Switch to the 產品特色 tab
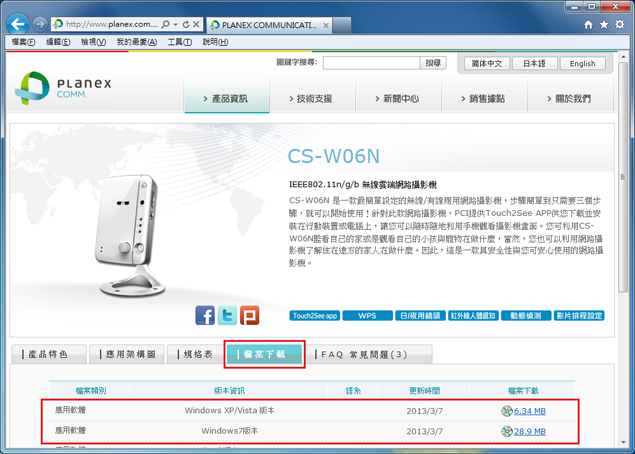The image size is (635, 454). click(49, 354)
